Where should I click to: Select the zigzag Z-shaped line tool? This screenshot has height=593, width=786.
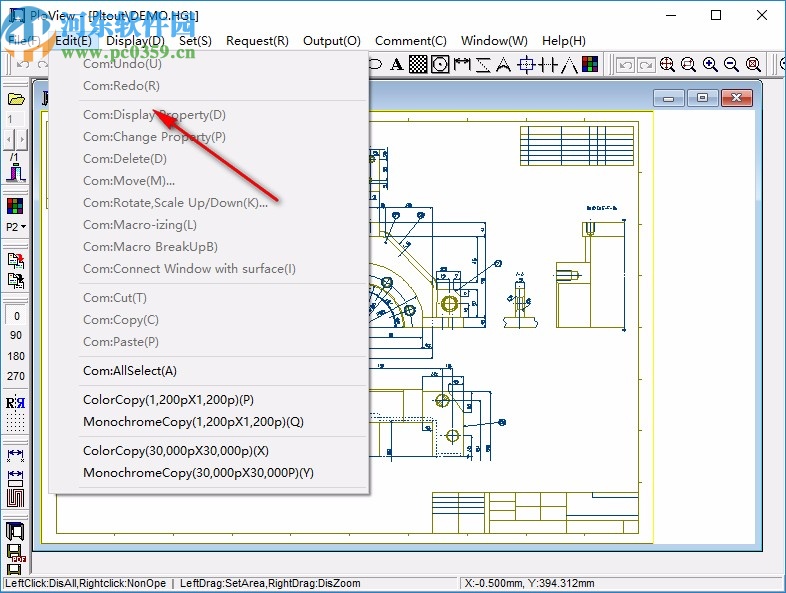click(x=483, y=65)
